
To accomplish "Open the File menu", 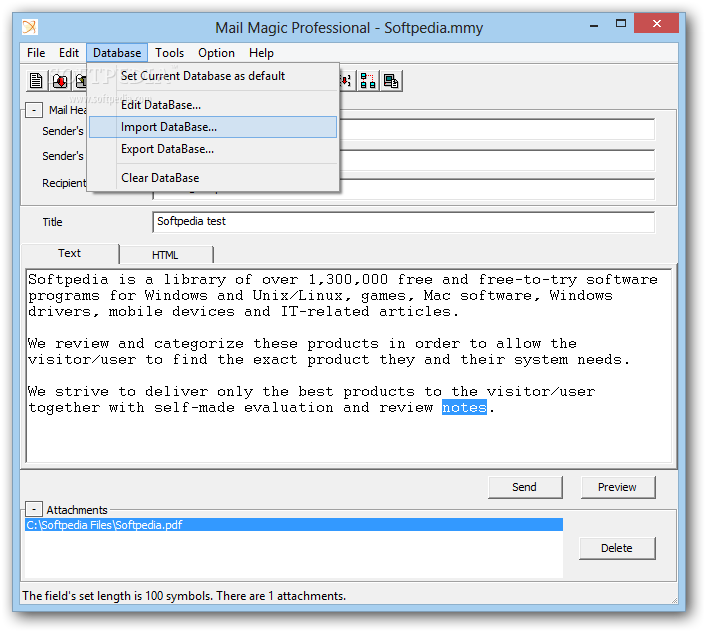I will pyautogui.click(x=36, y=53).
